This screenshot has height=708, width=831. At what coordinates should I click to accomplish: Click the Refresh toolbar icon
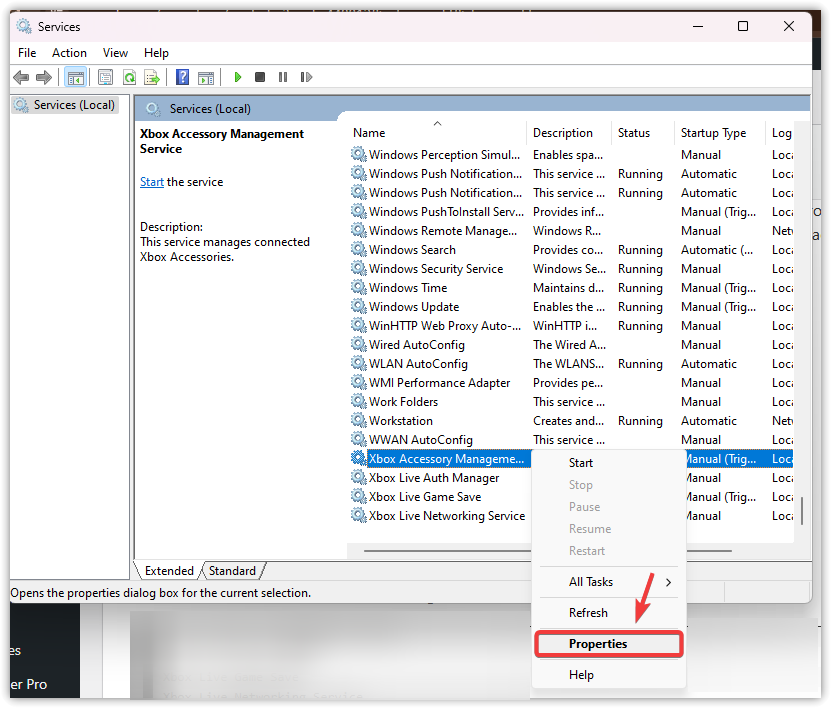128,77
